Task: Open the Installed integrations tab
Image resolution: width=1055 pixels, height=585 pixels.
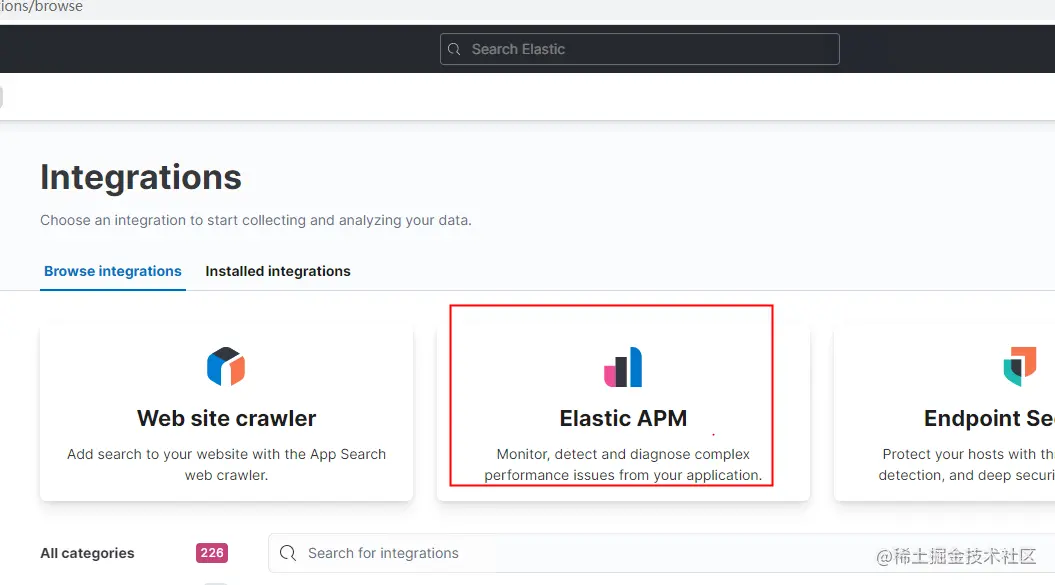Action: (278, 271)
